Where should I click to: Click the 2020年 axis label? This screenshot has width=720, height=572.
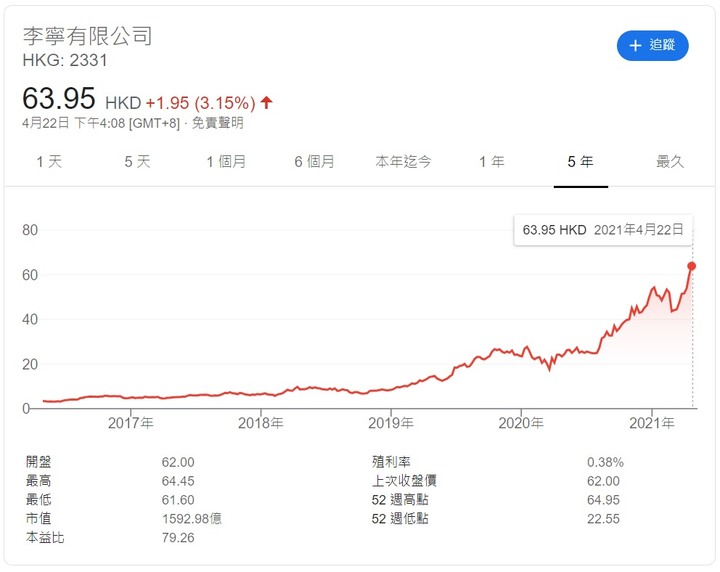[x=521, y=422]
